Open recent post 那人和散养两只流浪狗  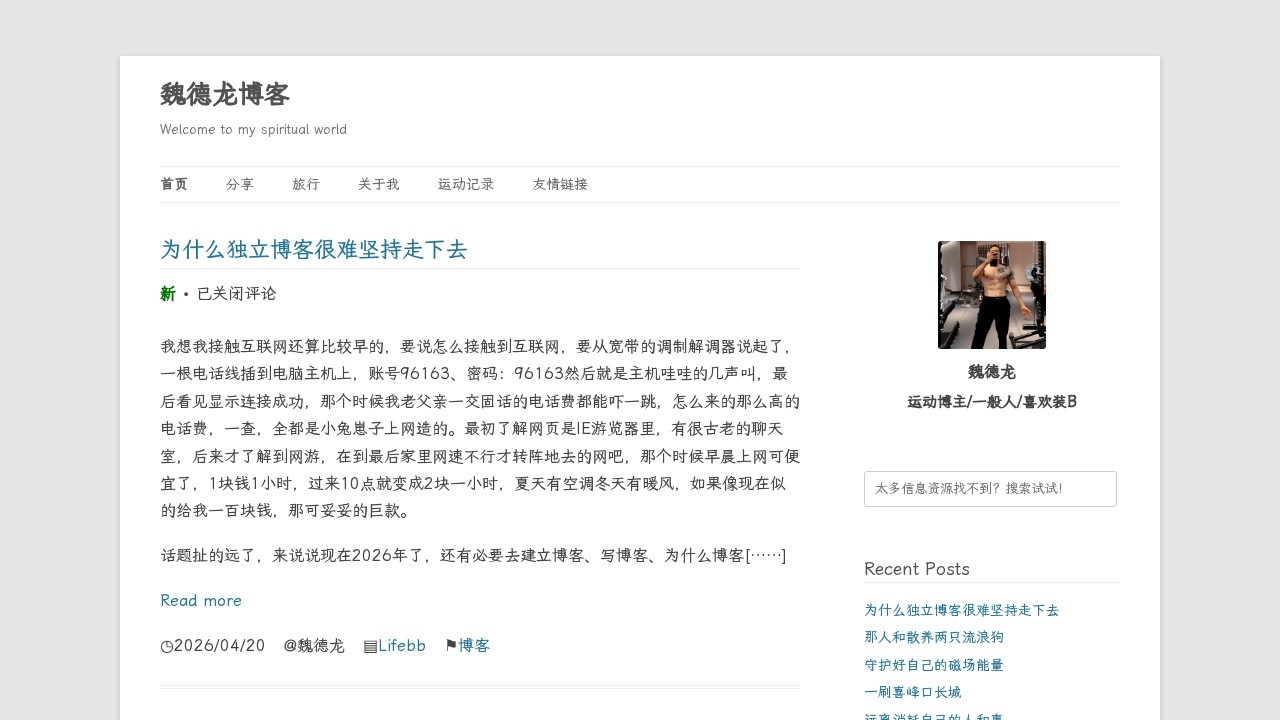[x=934, y=637]
